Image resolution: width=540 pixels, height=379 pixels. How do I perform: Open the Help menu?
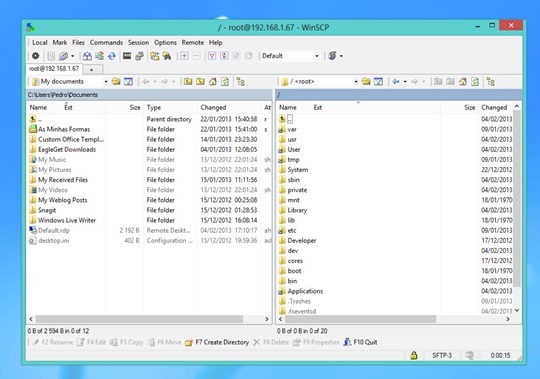coord(216,42)
